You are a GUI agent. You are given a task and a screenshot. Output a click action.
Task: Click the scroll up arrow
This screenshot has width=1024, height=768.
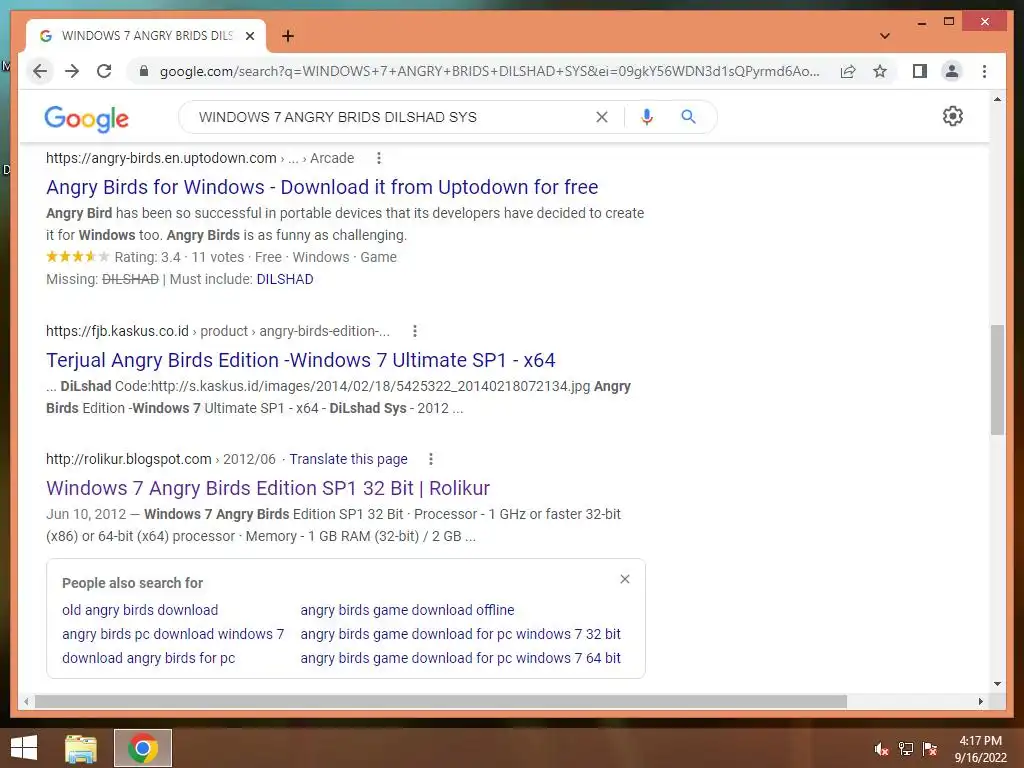[997, 99]
